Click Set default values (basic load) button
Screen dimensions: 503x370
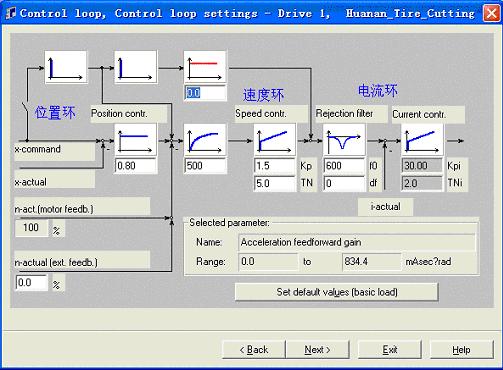pos(337,292)
